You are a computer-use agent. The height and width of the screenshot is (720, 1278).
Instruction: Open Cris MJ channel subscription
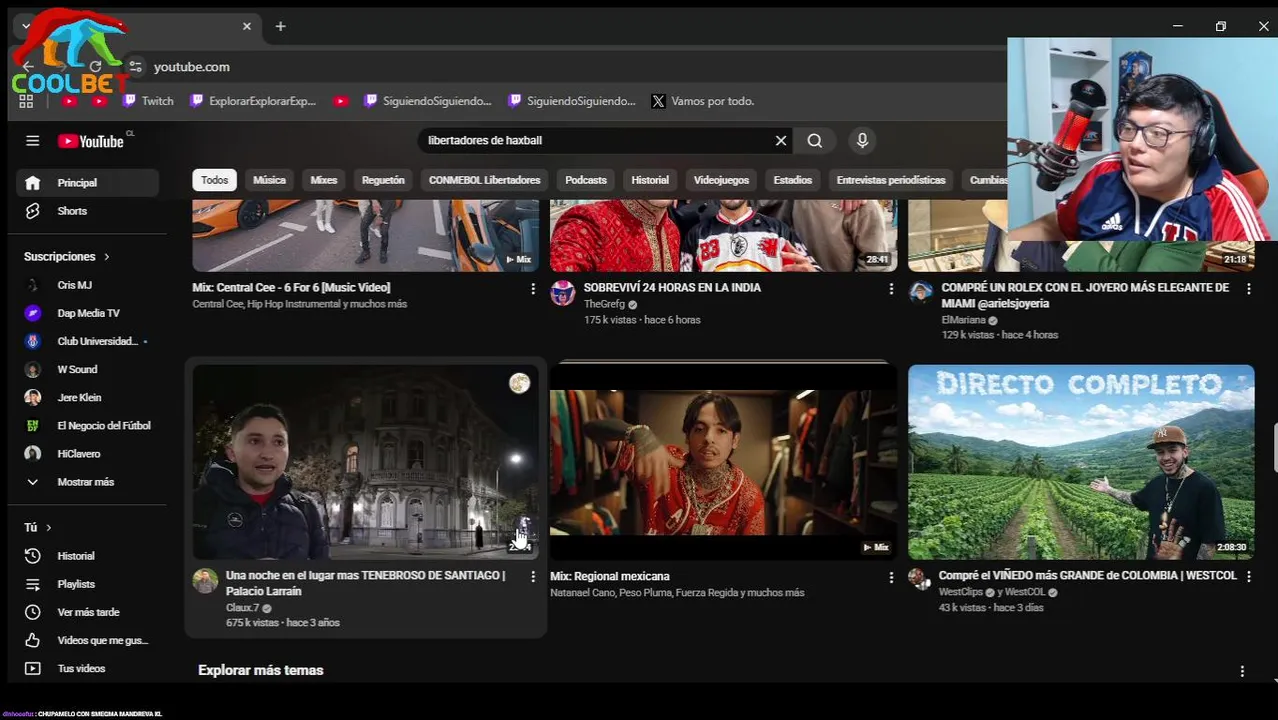click(x=88, y=285)
